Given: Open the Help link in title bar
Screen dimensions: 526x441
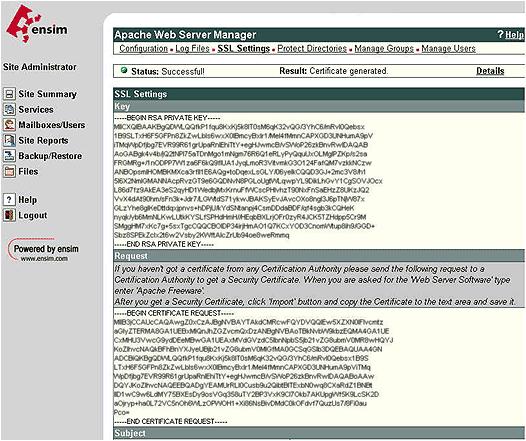Looking at the screenshot, I should coord(514,35).
